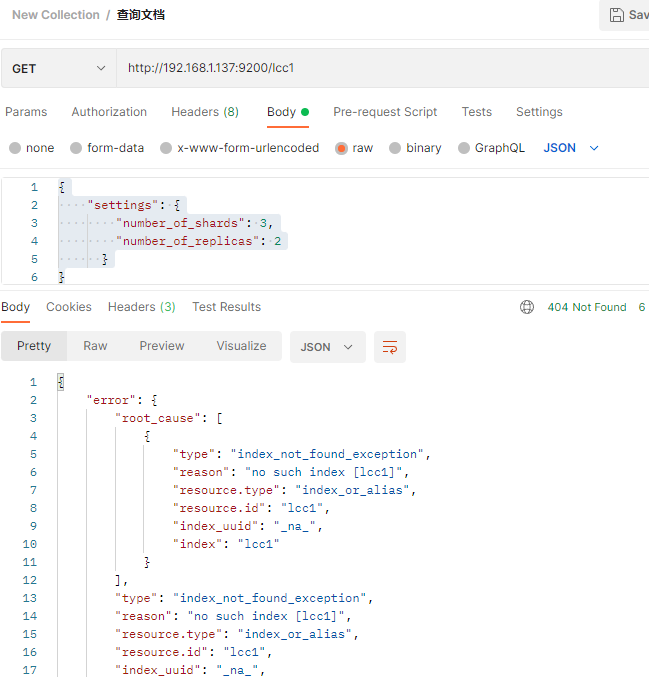Screen dimensions: 649x677
Task: Click the globe network icon
Action: (527, 307)
